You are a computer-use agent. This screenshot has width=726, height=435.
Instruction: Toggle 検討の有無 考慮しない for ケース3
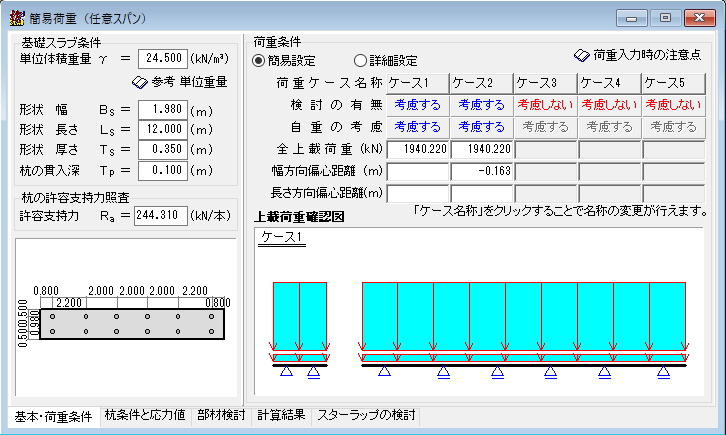545,105
